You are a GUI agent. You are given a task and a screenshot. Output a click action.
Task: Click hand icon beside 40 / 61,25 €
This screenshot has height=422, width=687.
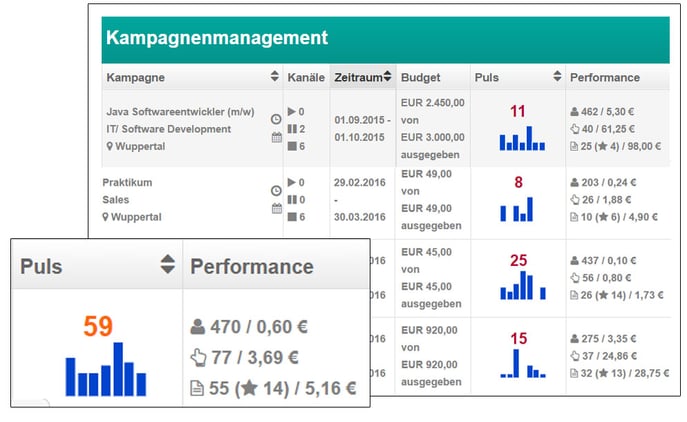(x=575, y=129)
